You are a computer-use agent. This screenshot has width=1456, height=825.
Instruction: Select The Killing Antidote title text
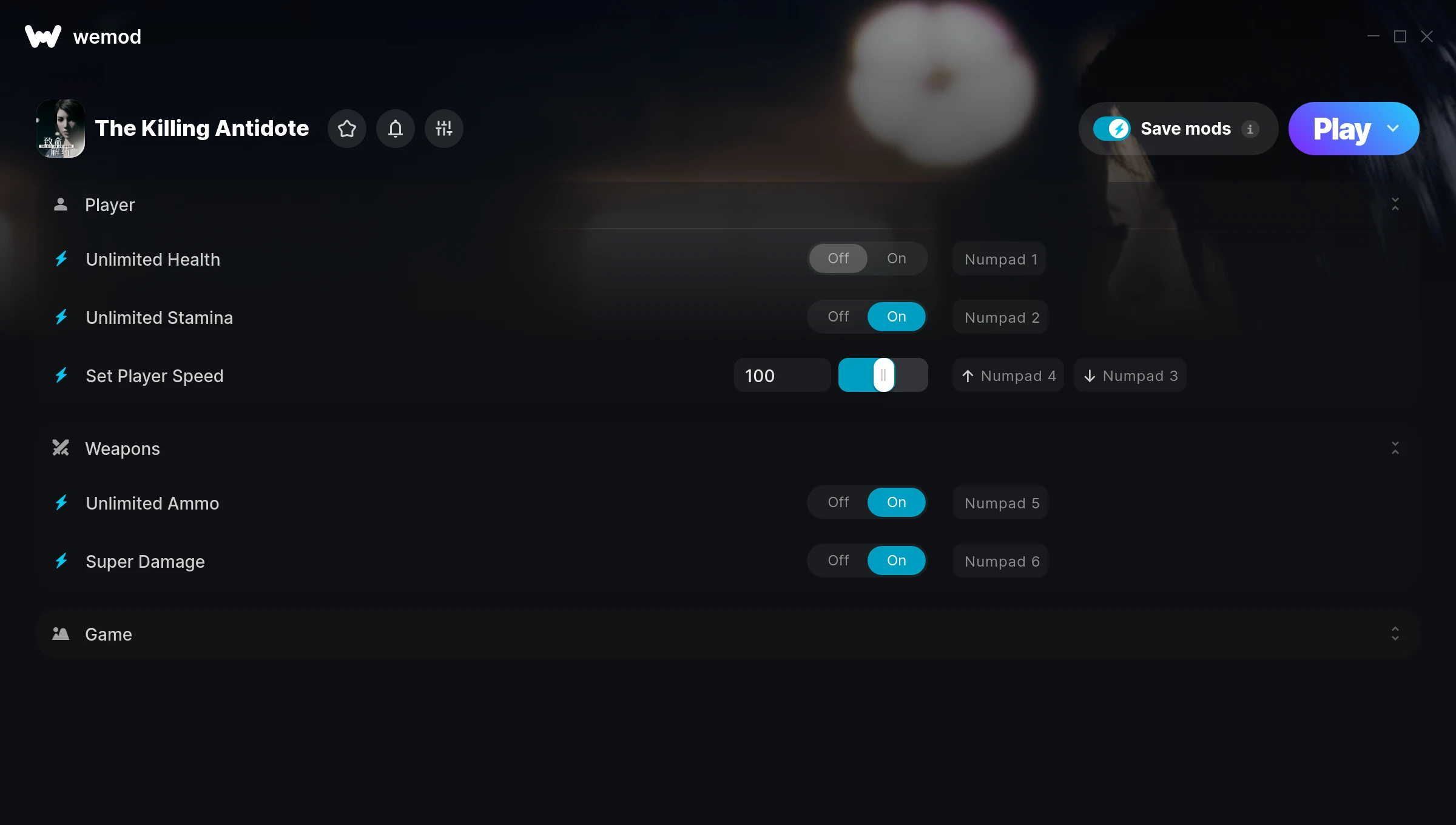click(201, 128)
